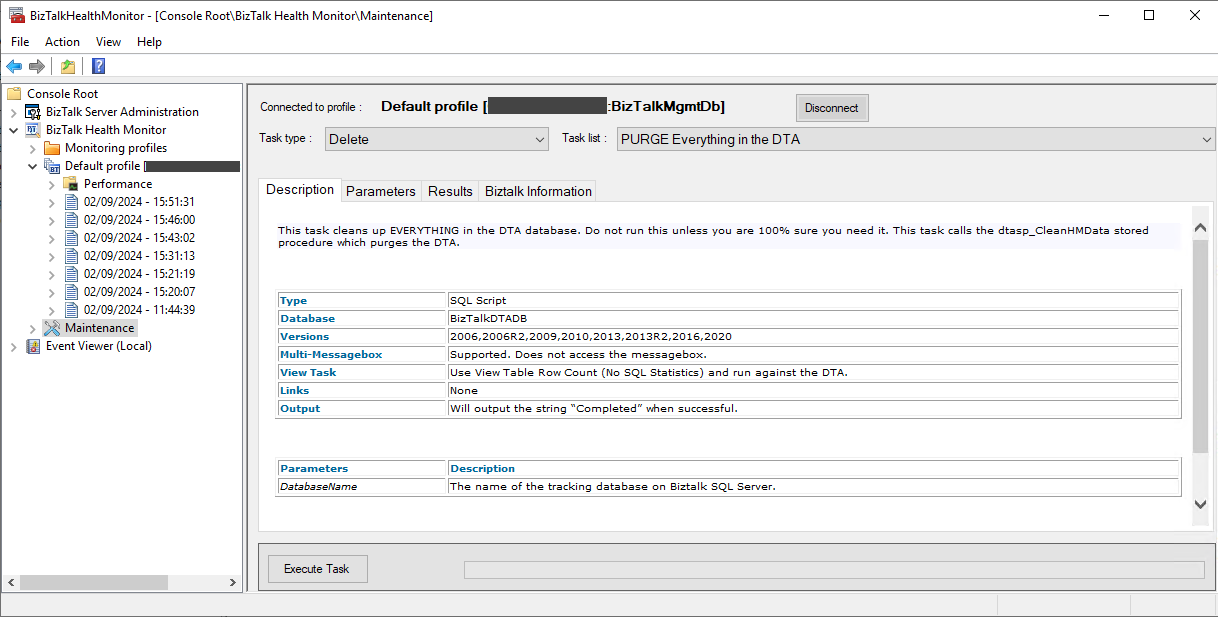Open the Action menu
The width and height of the screenshot is (1218, 617).
point(62,42)
